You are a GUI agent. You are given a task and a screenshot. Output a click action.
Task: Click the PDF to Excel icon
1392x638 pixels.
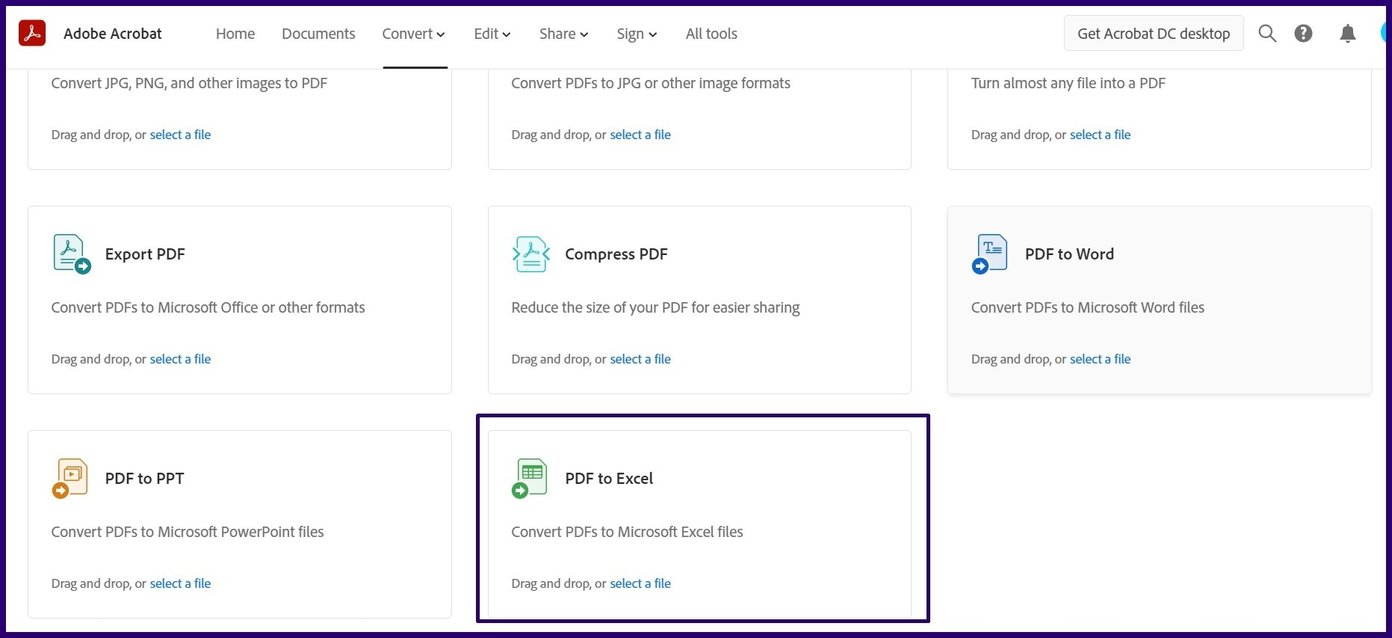531,478
